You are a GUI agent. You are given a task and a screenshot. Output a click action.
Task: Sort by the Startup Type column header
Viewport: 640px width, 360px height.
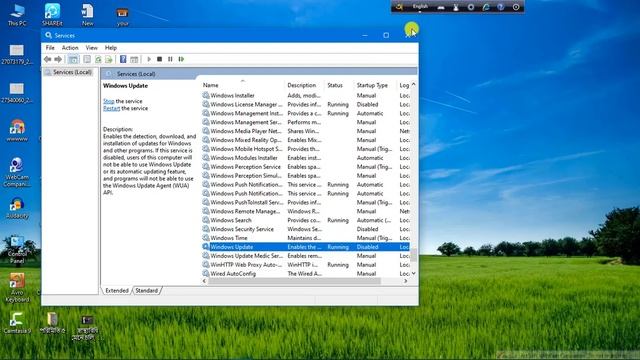(x=372, y=85)
